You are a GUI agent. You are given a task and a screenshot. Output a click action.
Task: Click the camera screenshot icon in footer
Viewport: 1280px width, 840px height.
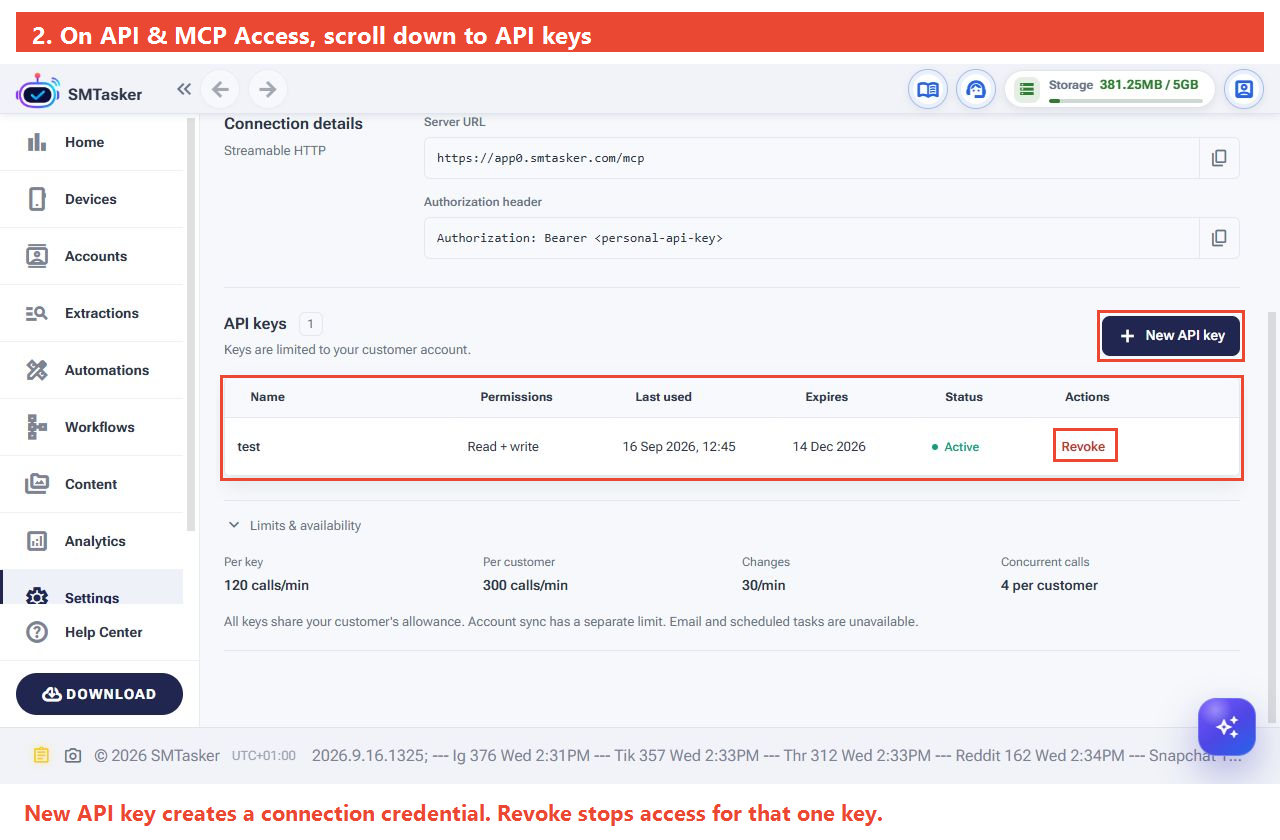tap(73, 756)
